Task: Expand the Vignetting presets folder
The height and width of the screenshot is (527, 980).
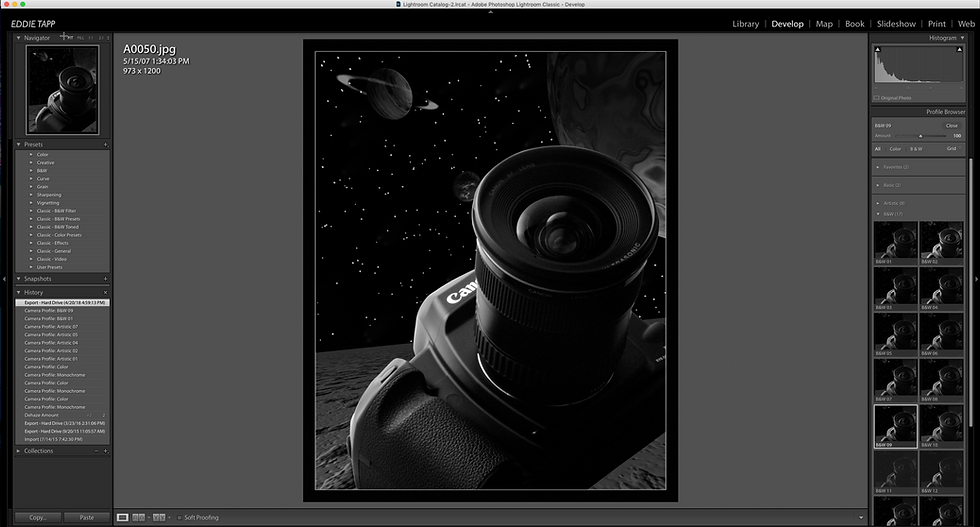Action: click(x=31, y=203)
